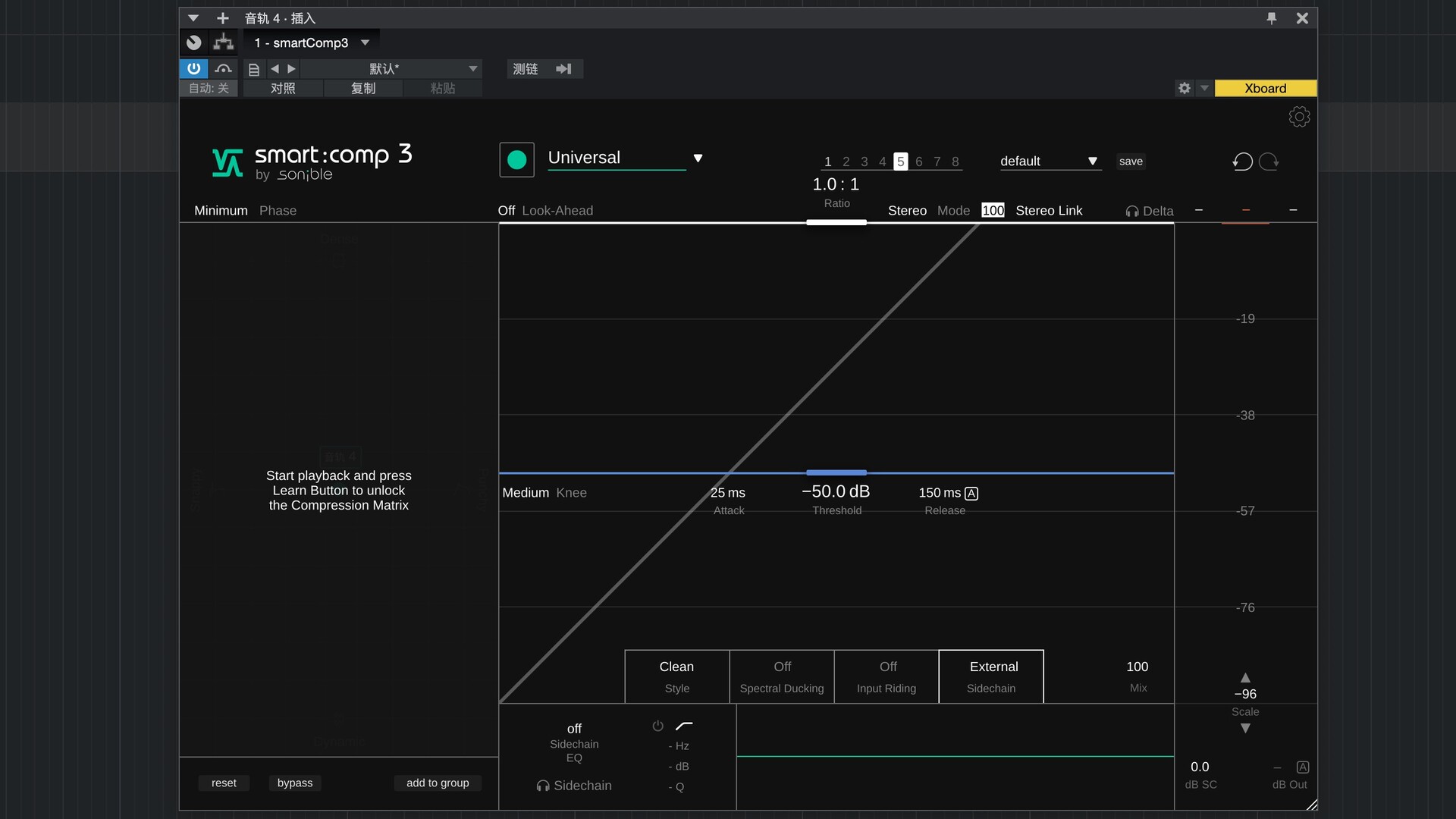This screenshot has height=819, width=1456.
Task: Expand the Universal profile dropdown
Action: coord(698,158)
